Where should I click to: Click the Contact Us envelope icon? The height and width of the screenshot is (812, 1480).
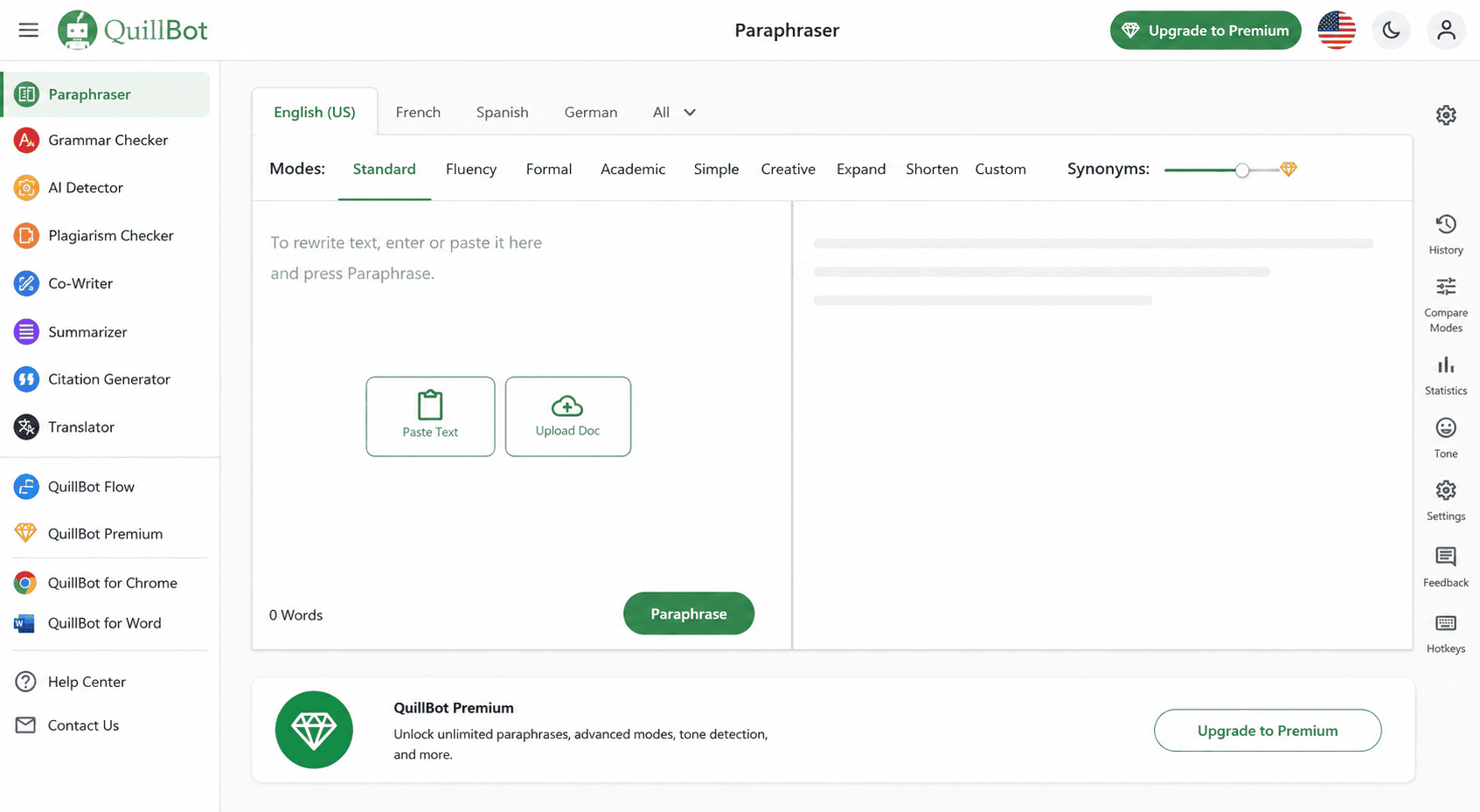pyautogui.click(x=26, y=725)
